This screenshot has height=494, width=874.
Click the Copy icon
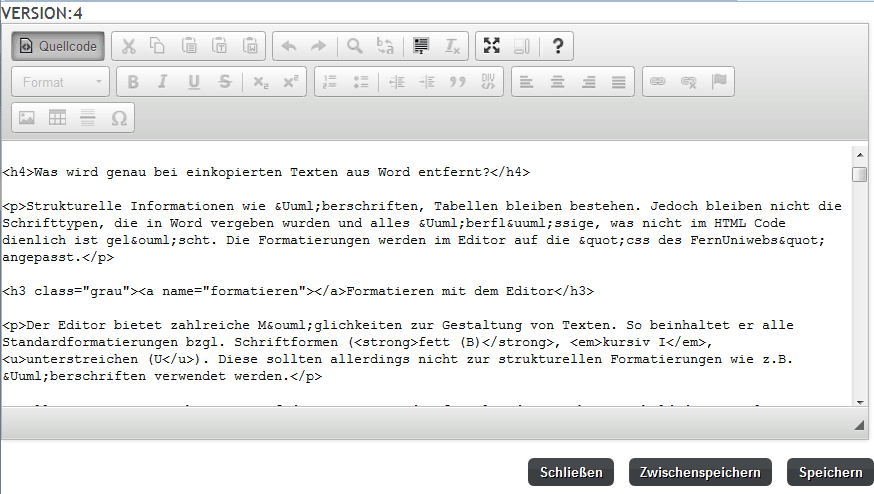[158, 46]
